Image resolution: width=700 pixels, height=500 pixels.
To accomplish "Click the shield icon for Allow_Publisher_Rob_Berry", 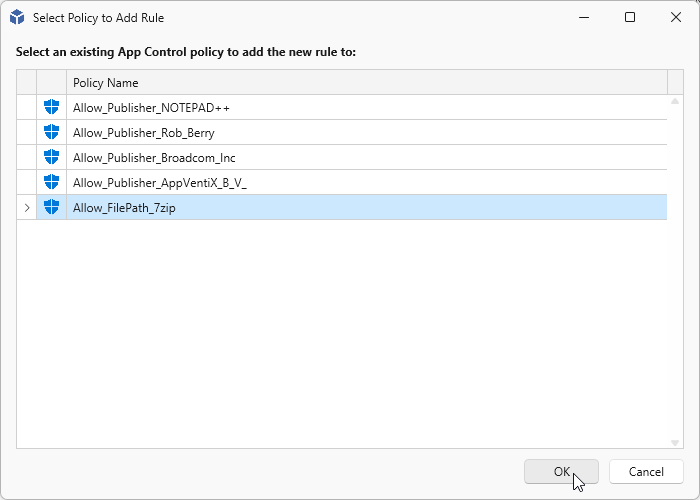I will click(x=51, y=132).
